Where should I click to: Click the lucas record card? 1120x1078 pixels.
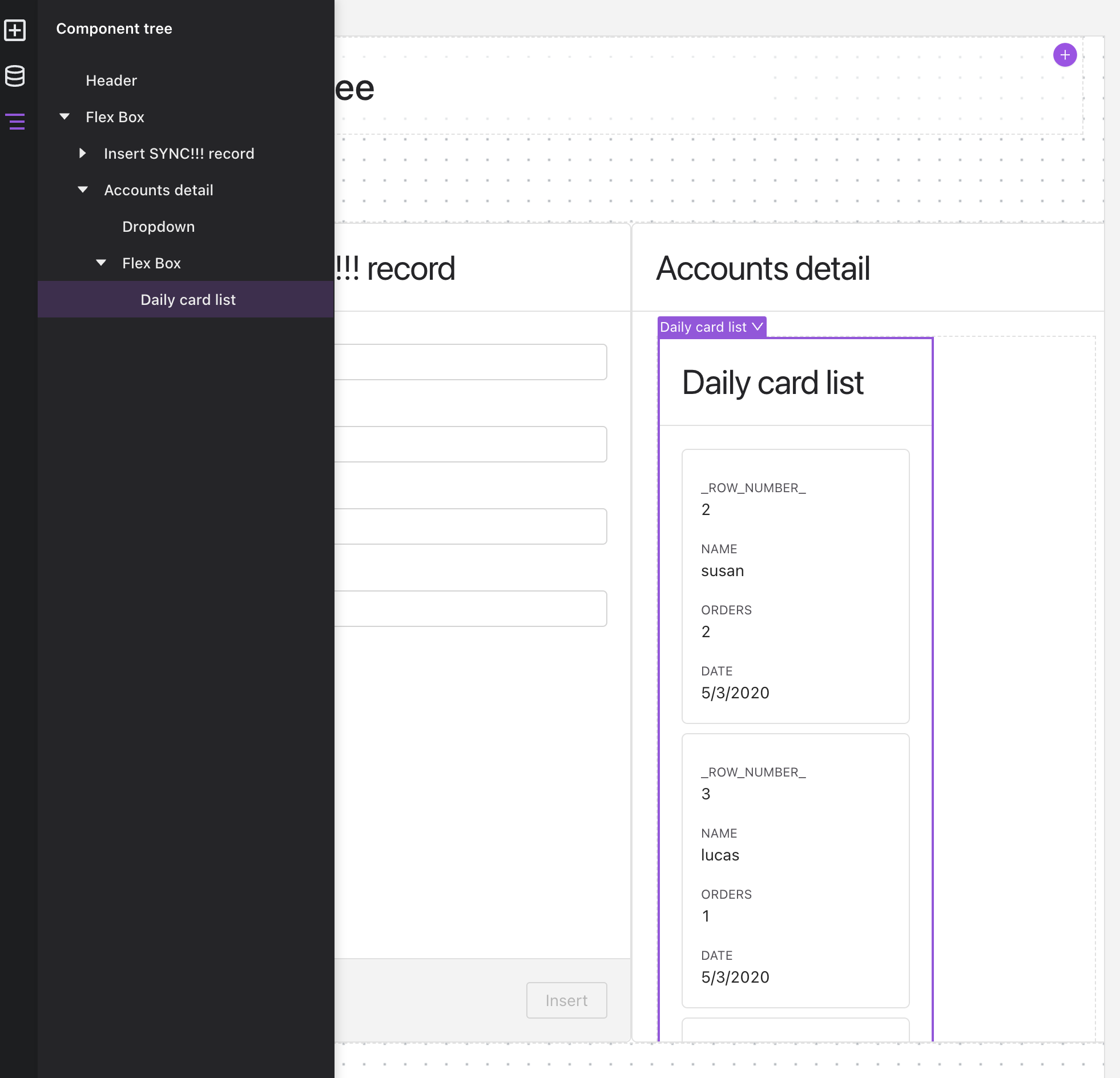pyautogui.click(x=795, y=870)
